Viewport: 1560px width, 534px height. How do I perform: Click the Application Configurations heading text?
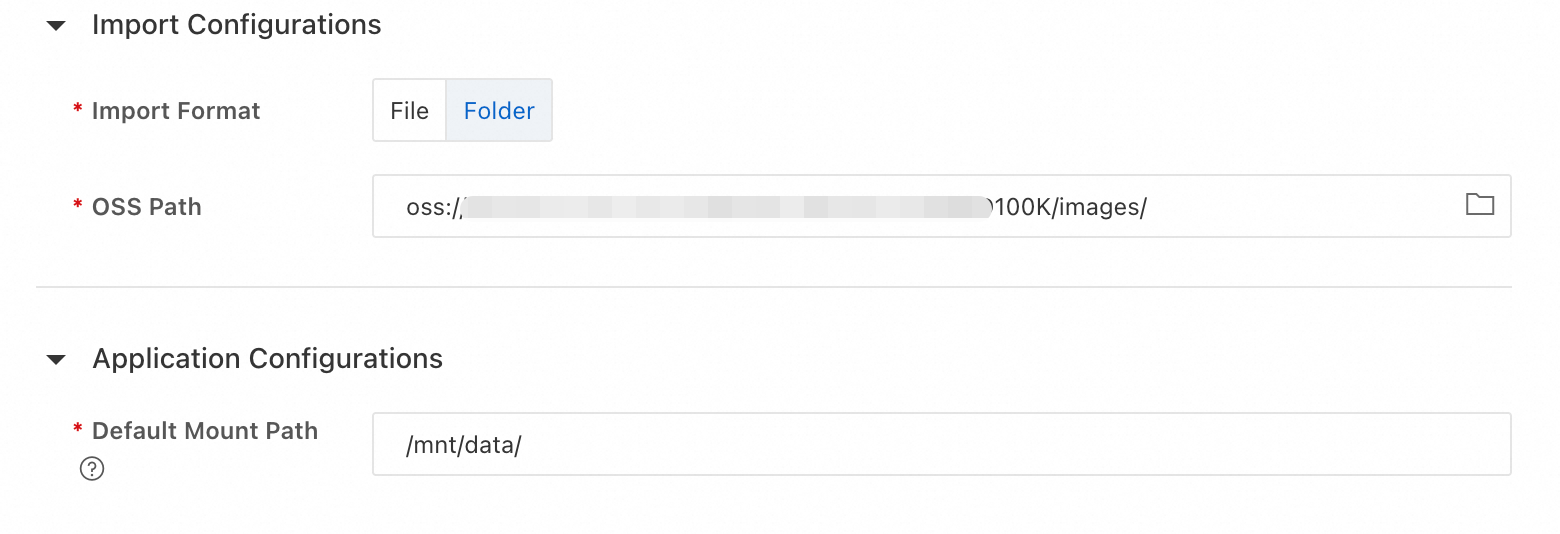(267, 358)
